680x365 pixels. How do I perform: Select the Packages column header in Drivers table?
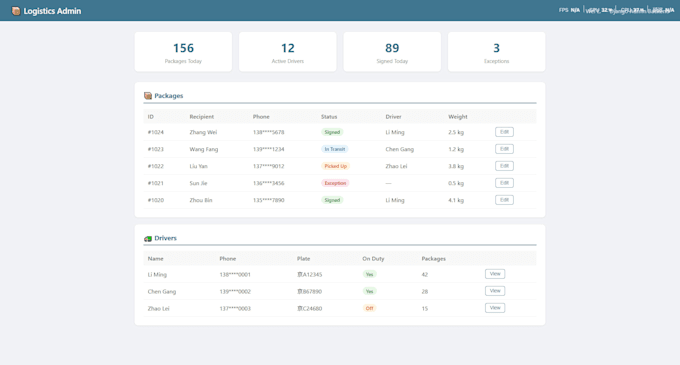(x=434, y=258)
